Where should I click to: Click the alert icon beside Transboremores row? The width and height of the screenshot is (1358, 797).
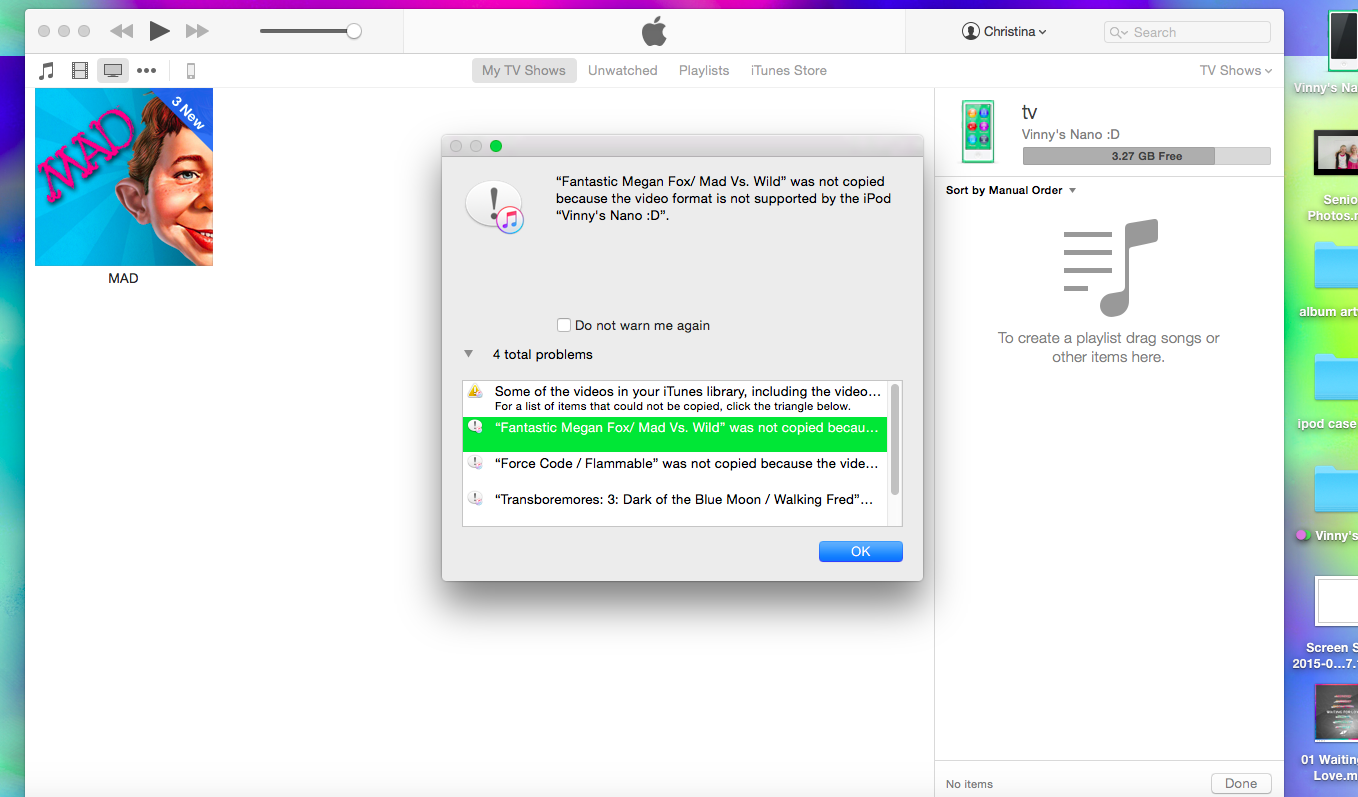click(475, 498)
